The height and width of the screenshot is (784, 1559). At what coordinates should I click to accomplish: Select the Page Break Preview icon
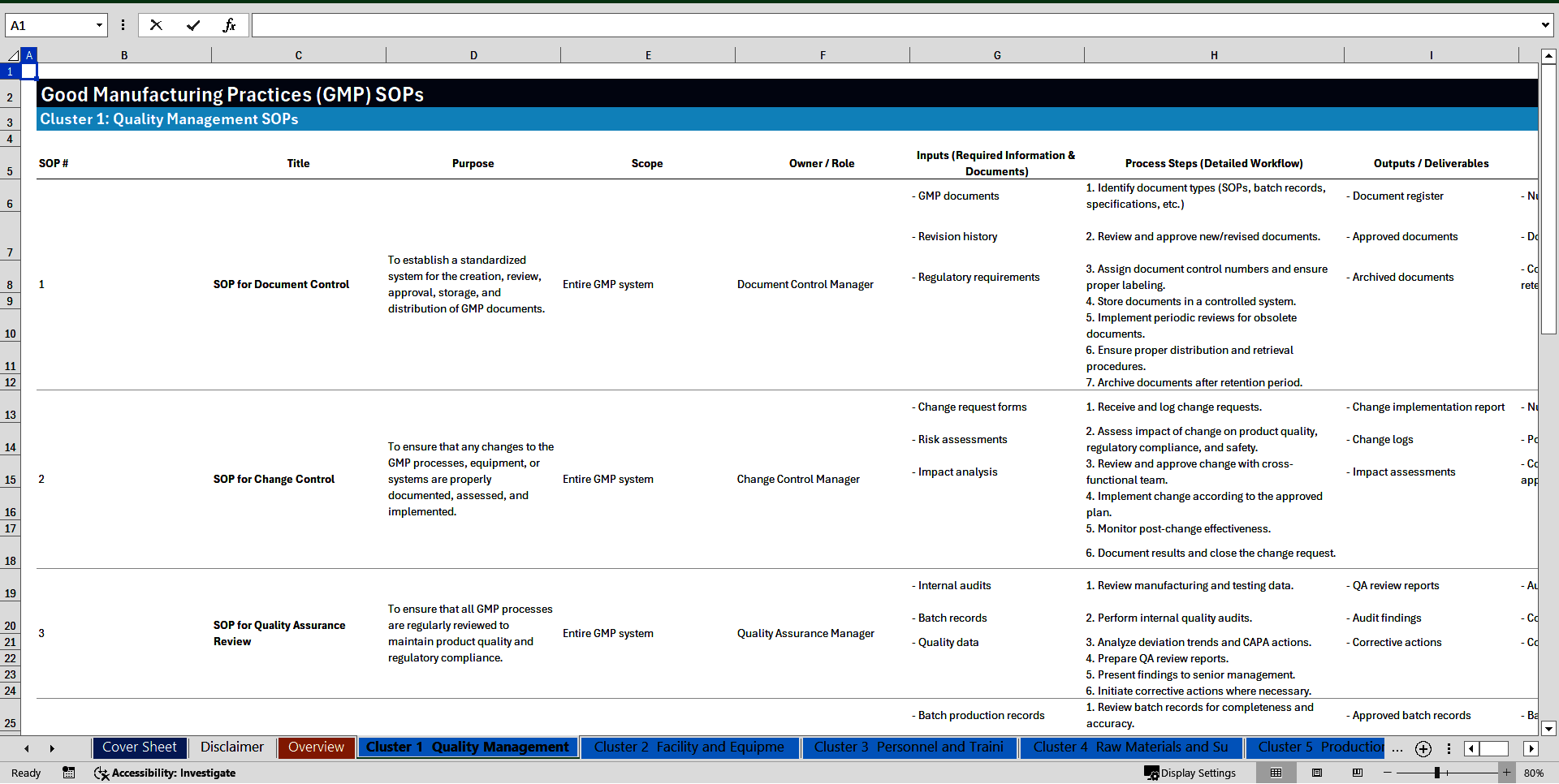coord(1357,773)
